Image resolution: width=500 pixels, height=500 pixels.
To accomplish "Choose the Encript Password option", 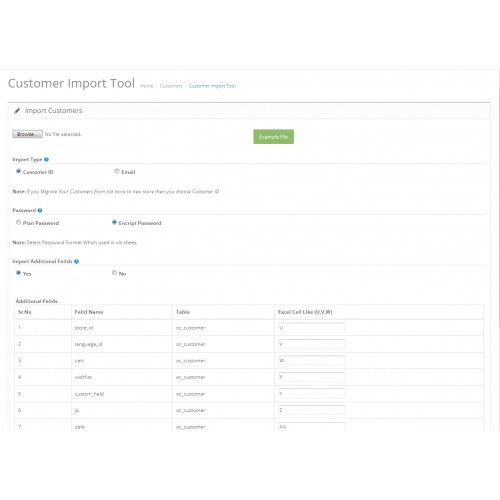I will pyautogui.click(x=114, y=222).
